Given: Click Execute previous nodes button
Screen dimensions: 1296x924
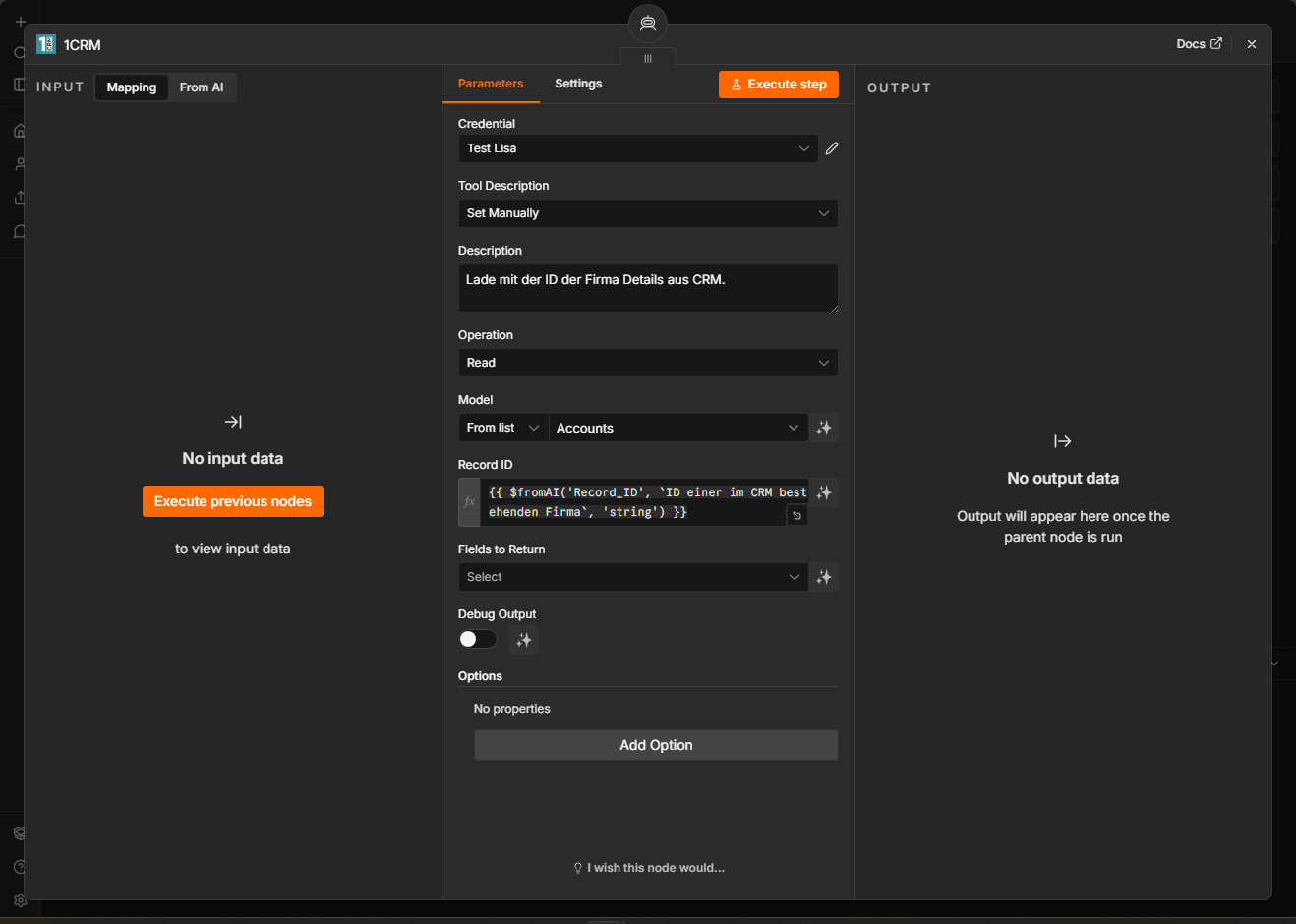Looking at the screenshot, I should point(233,501).
